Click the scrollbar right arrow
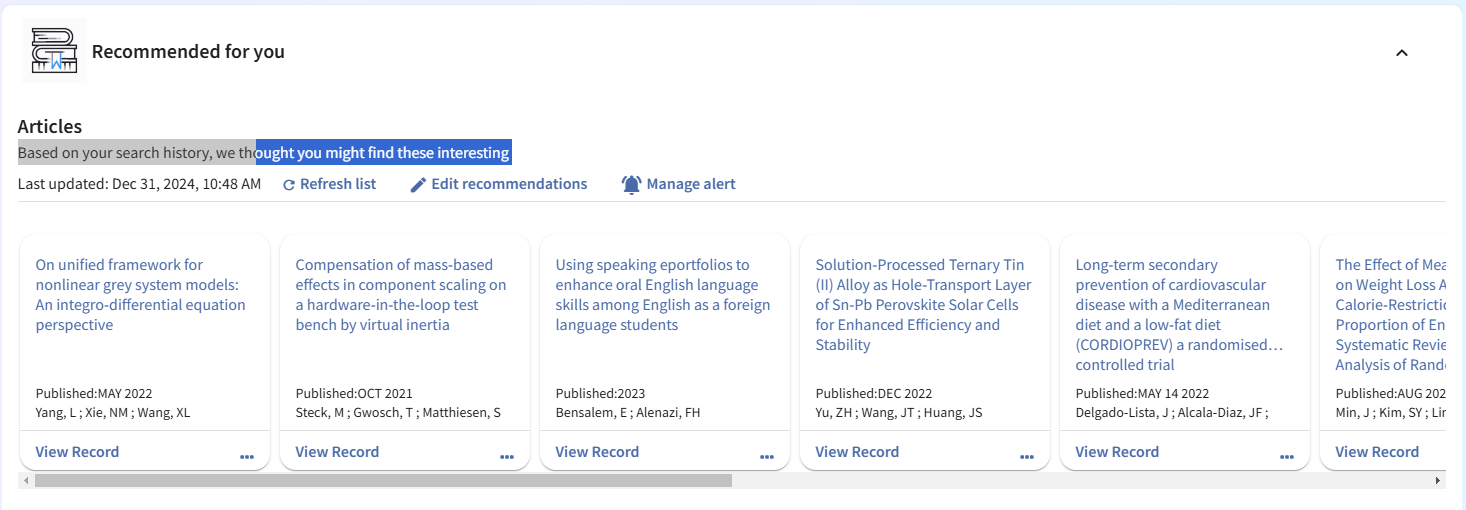Image resolution: width=1466 pixels, height=510 pixels. 1438,481
